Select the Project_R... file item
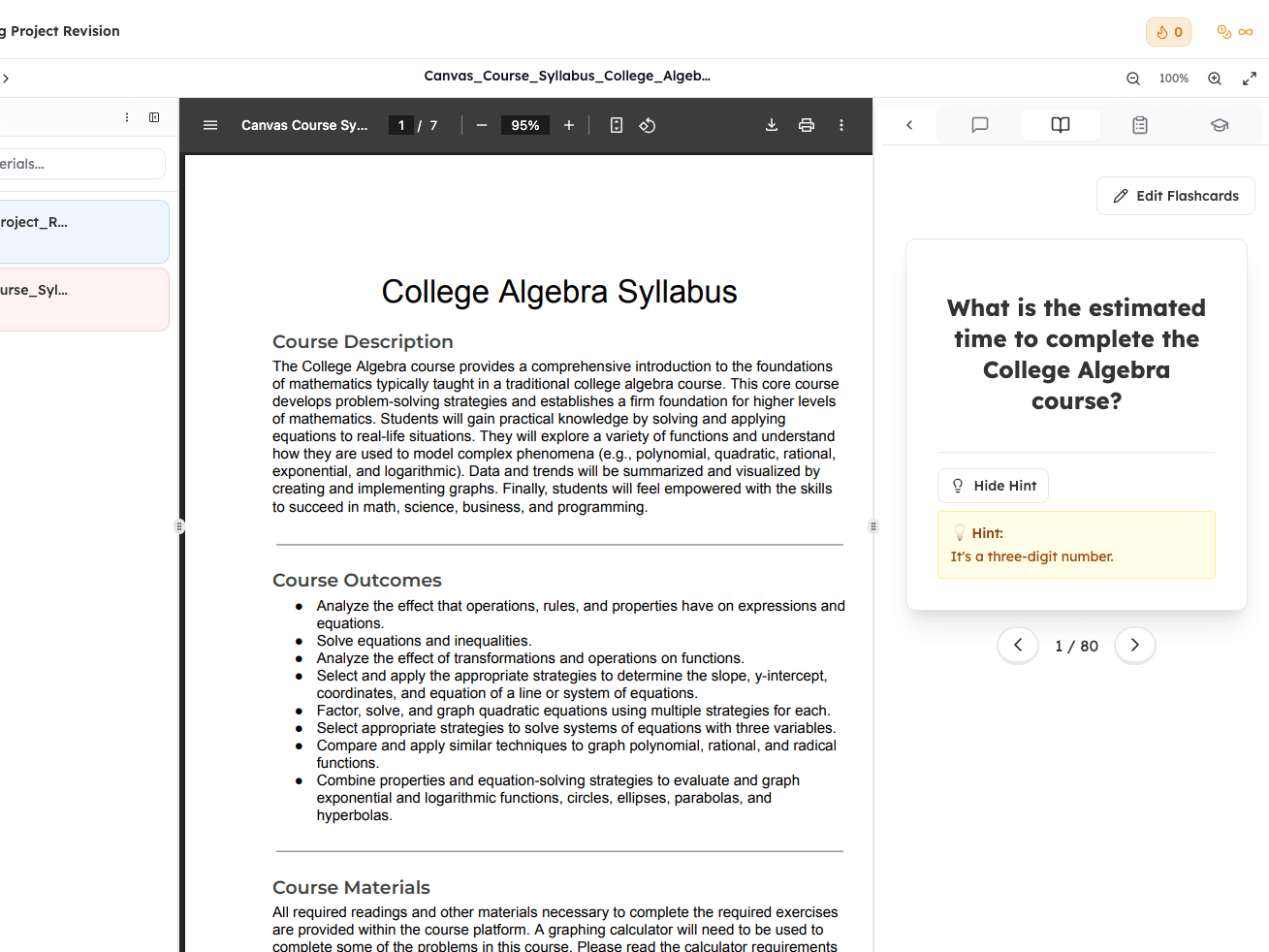This screenshot has width=1269, height=952. point(83,232)
